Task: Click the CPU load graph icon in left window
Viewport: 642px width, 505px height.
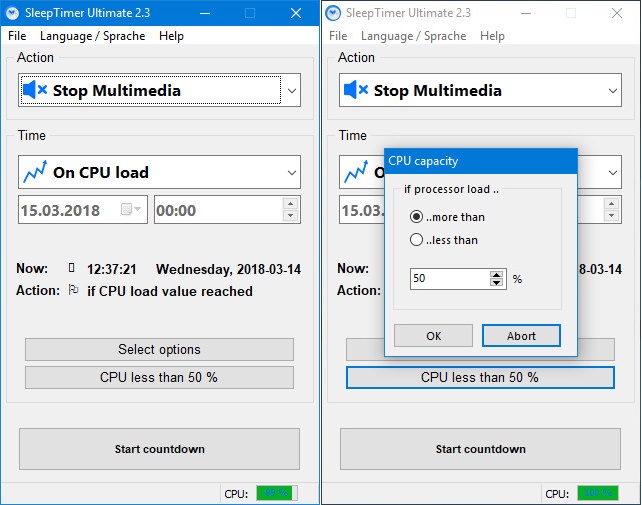Action: tap(35, 172)
